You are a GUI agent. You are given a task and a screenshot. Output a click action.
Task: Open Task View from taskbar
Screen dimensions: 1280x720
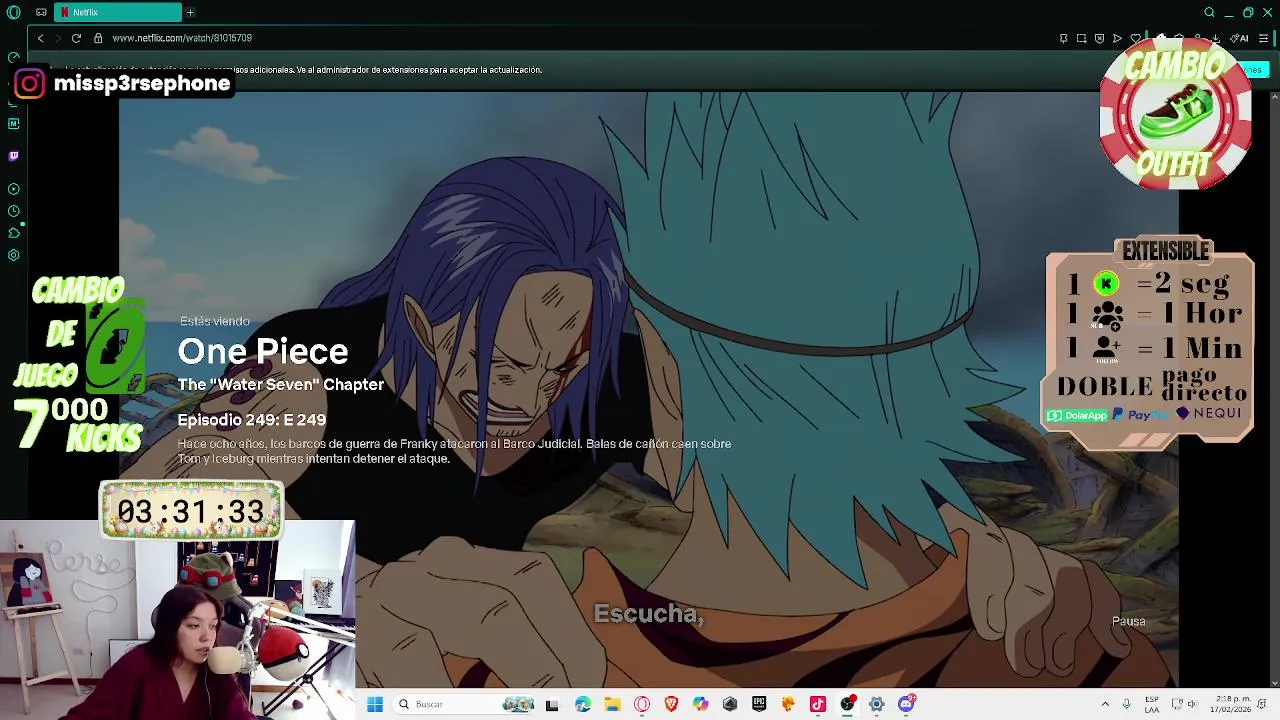click(552, 704)
